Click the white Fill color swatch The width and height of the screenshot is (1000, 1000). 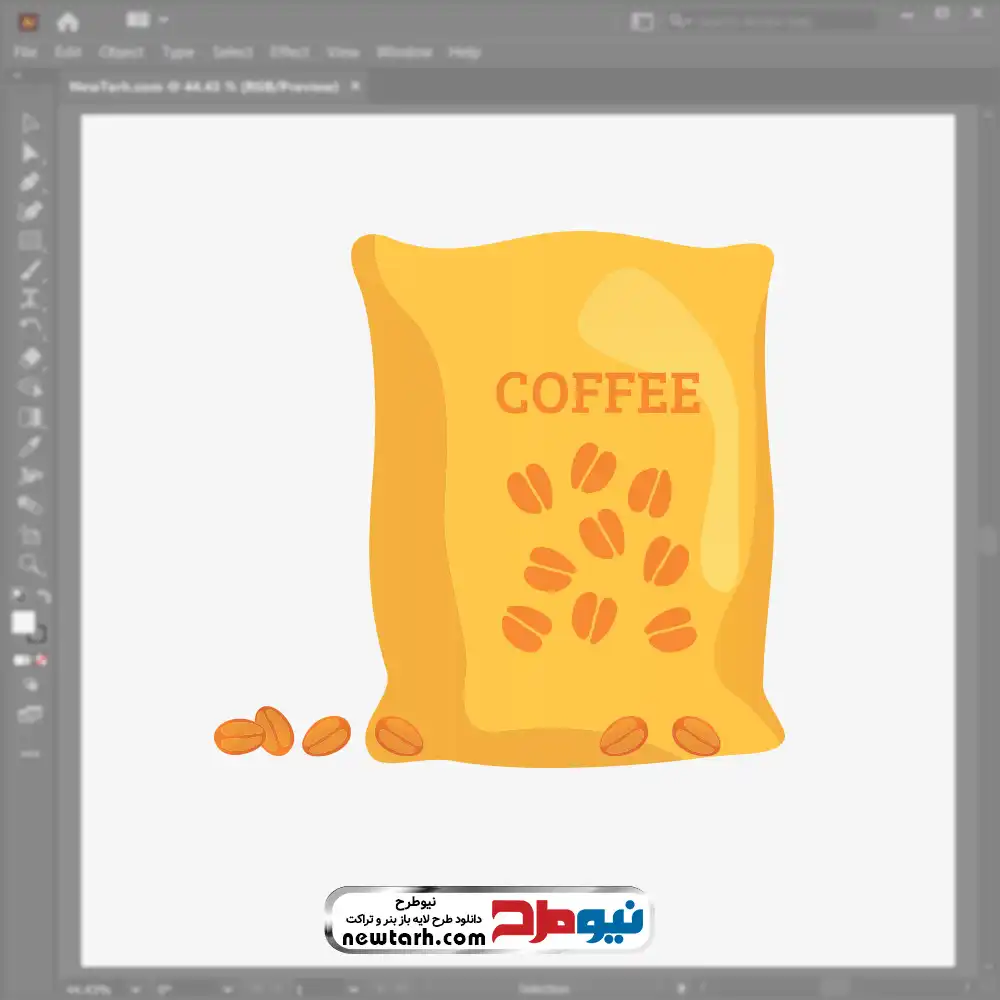[24, 623]
